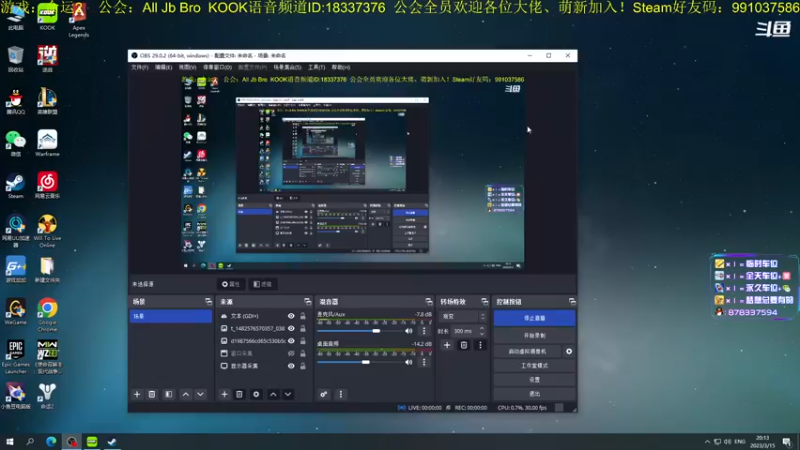Open OBS 设置 settings button
The width and height of the screenshot is (800, 450).
point(534,380)
